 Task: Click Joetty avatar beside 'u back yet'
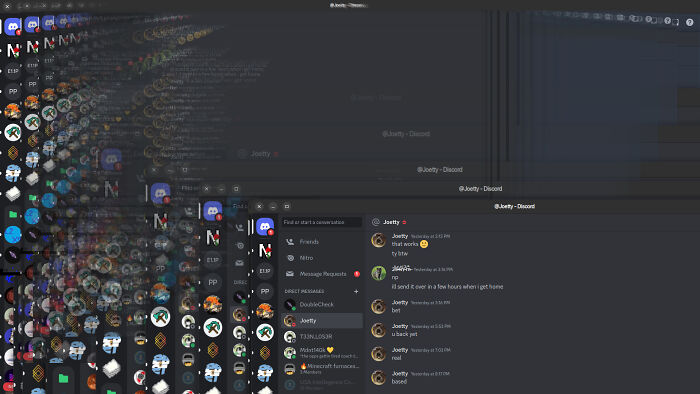379,330
